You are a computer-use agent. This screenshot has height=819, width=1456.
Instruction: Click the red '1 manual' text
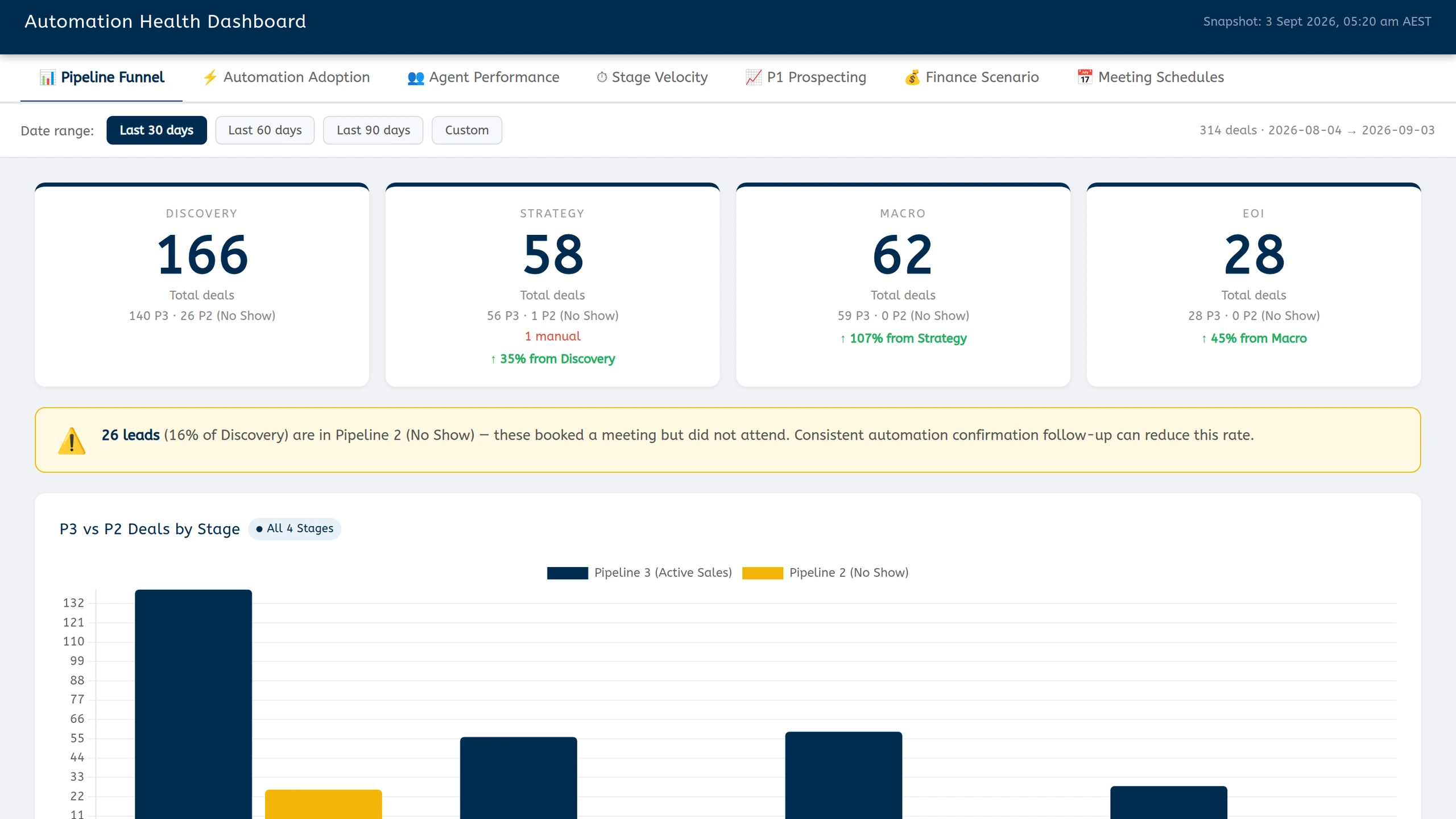552,336
